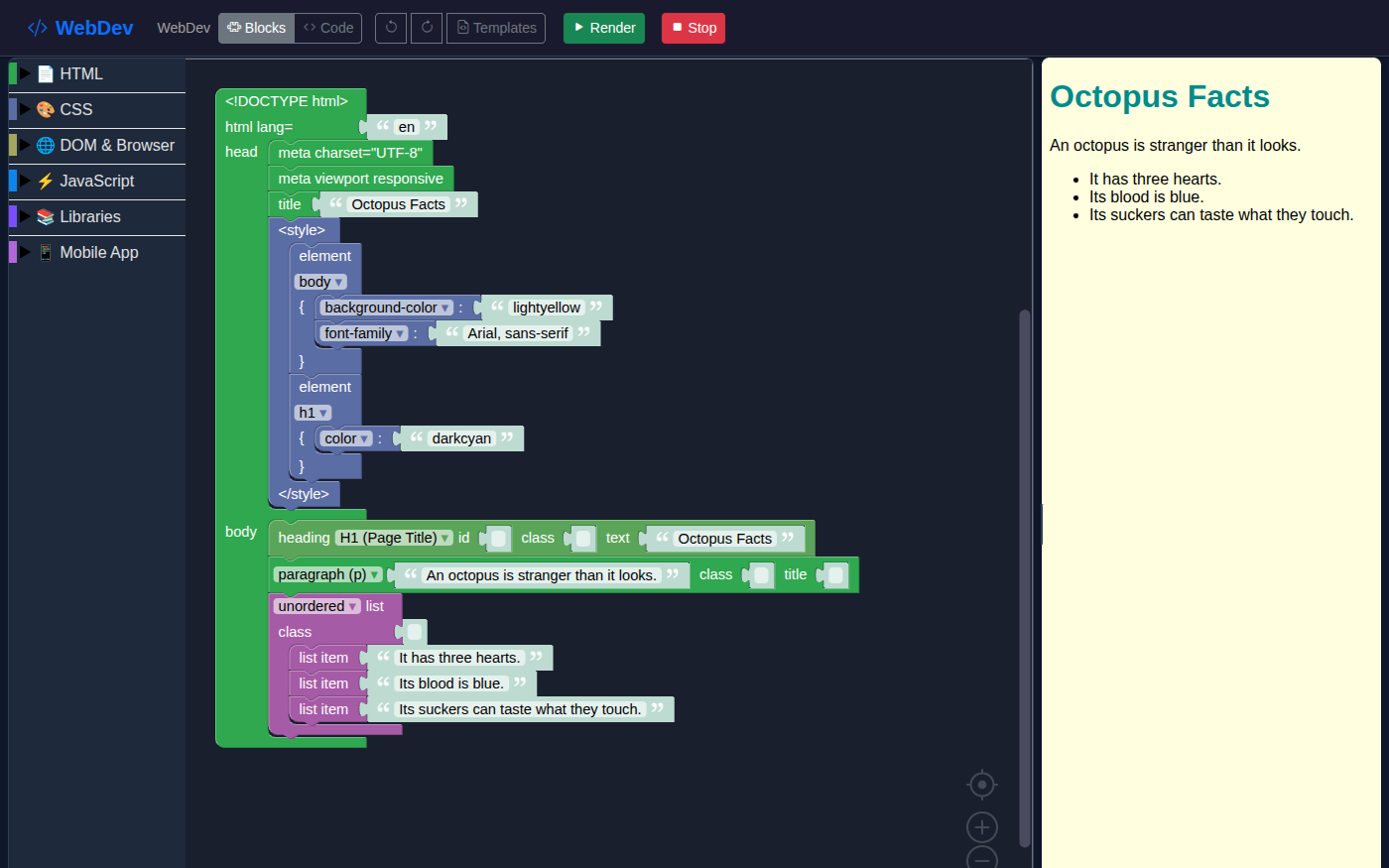Viewport: 1389px width, 868px height.
Task: Click the workspace vertical scrollbar
Action: point(1025,577)
